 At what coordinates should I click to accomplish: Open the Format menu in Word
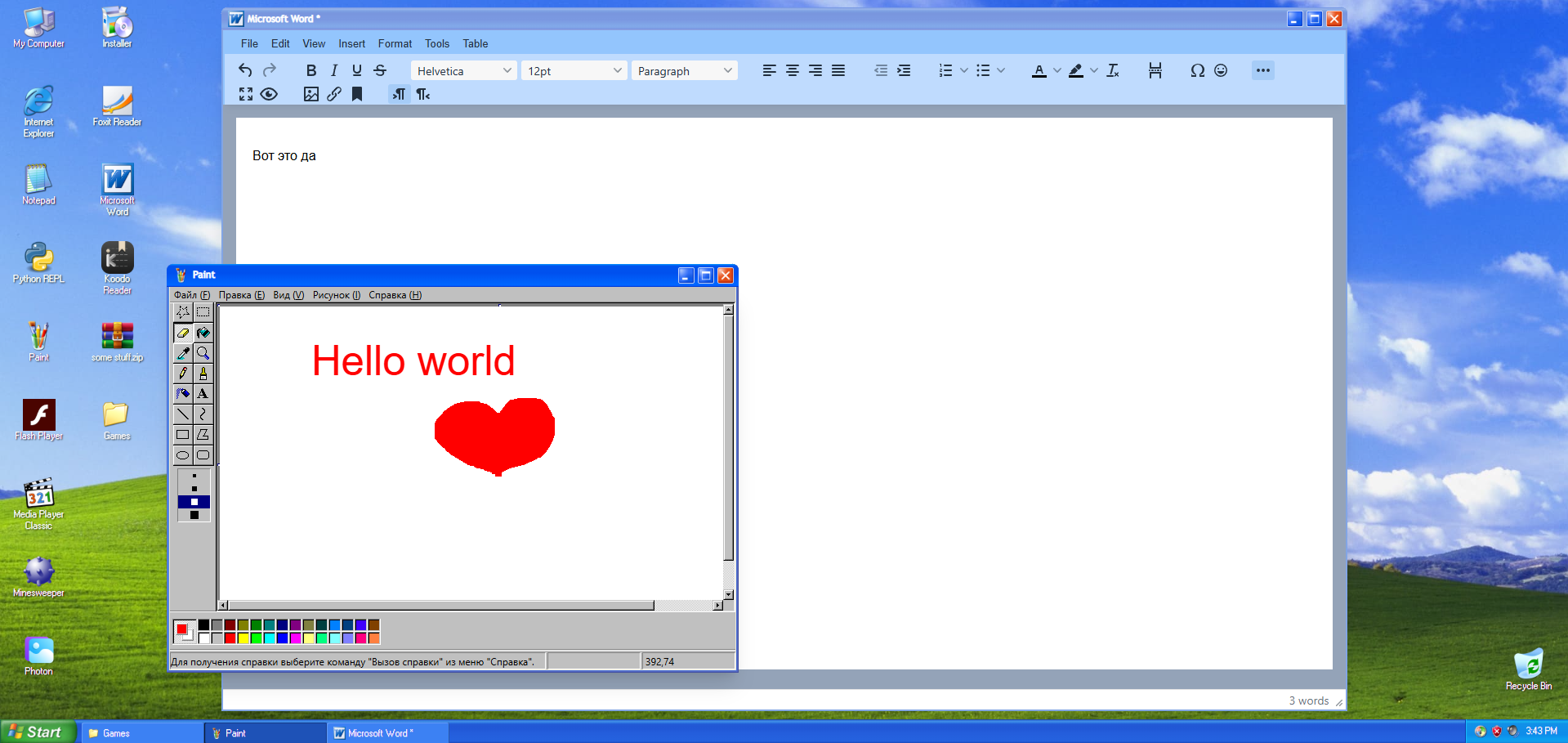(395, 43)
